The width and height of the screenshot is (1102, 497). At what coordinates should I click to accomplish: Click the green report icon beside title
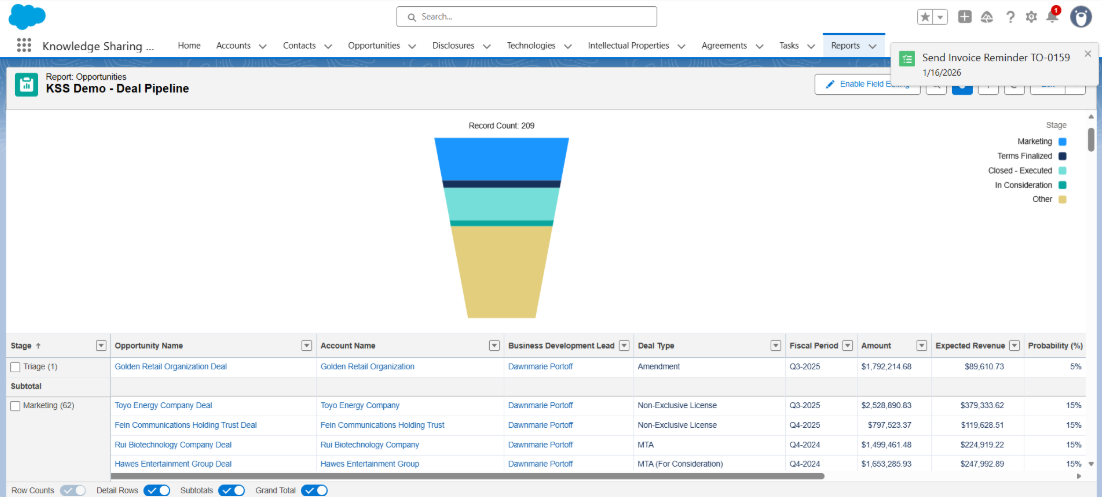tap(27, 84)
